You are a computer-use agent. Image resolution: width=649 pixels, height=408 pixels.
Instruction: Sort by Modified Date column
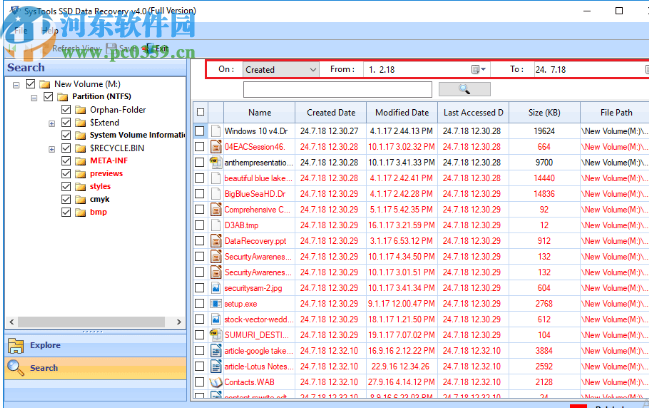402,113
